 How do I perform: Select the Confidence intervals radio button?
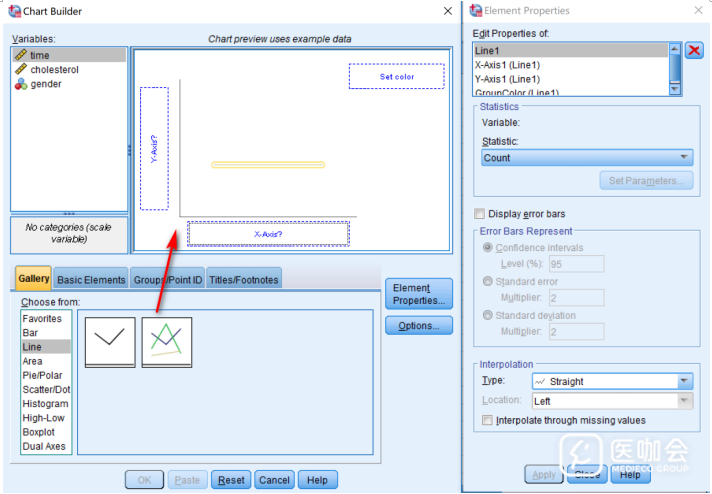pos(488,248)
